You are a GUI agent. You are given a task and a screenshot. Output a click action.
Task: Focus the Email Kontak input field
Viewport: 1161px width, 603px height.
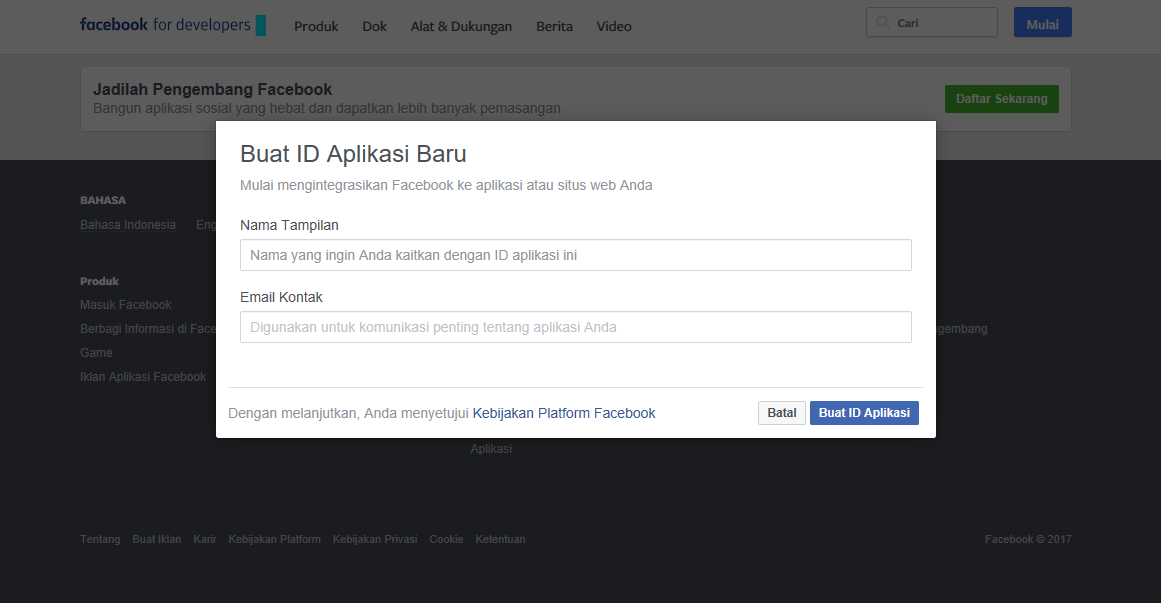[x=575, y=327]
